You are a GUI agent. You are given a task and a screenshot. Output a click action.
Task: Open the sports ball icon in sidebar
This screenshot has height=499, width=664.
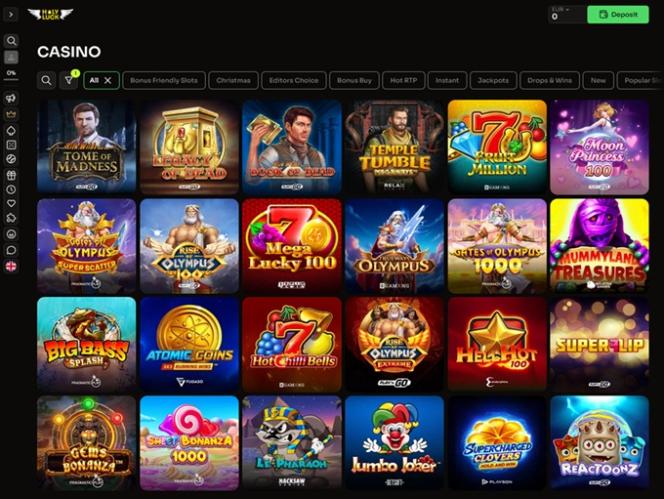click(11, 159)
